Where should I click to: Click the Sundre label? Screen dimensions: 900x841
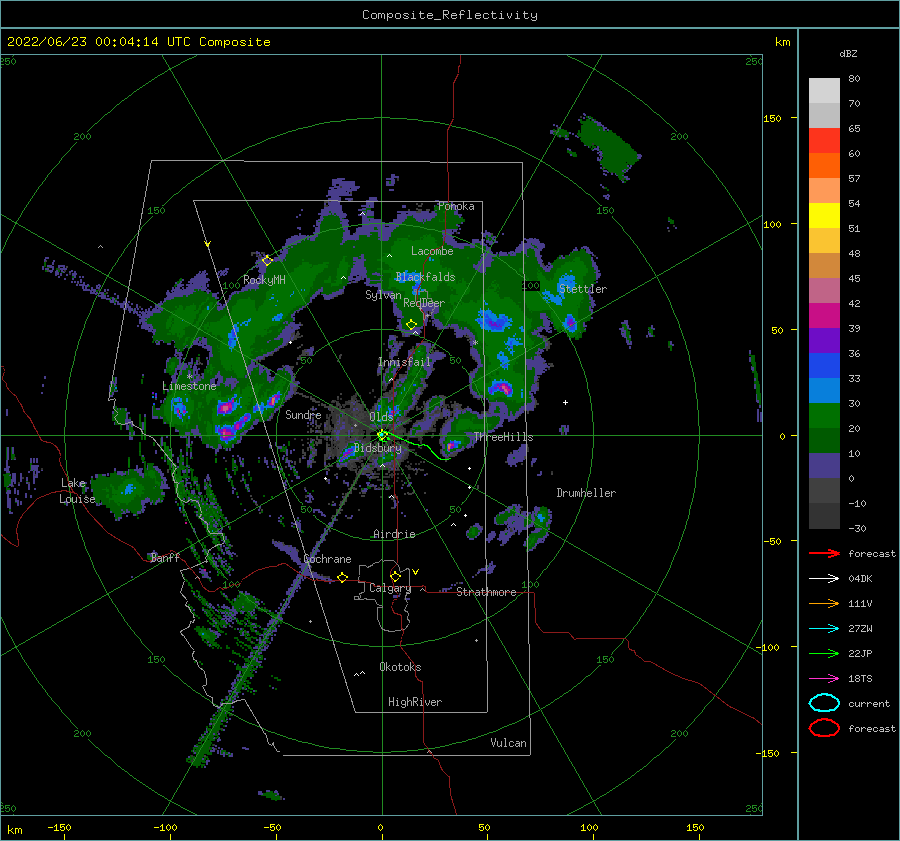[303, 415]
